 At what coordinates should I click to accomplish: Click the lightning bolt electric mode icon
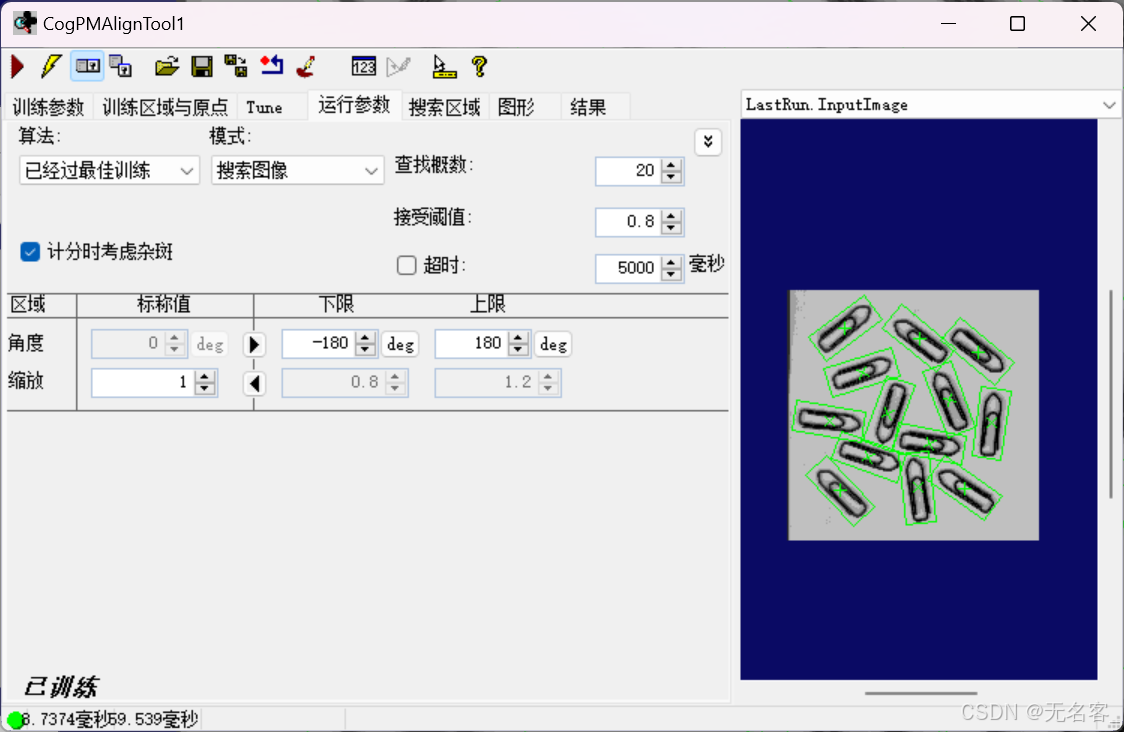[x=51, y=67]
